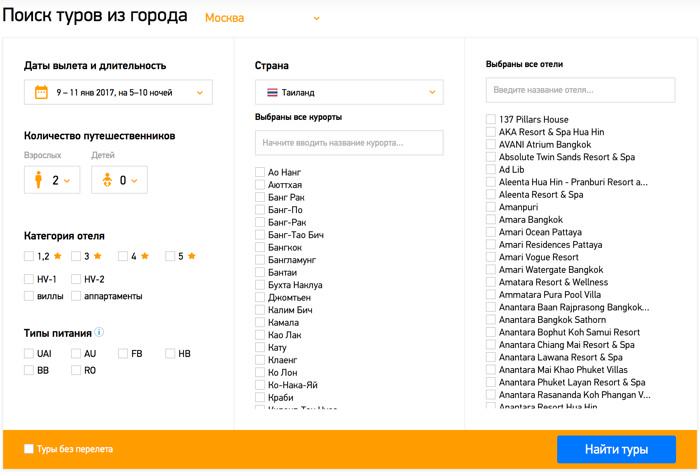Select Amari Watergate Bangkok hotel

(x=491, y=269)
